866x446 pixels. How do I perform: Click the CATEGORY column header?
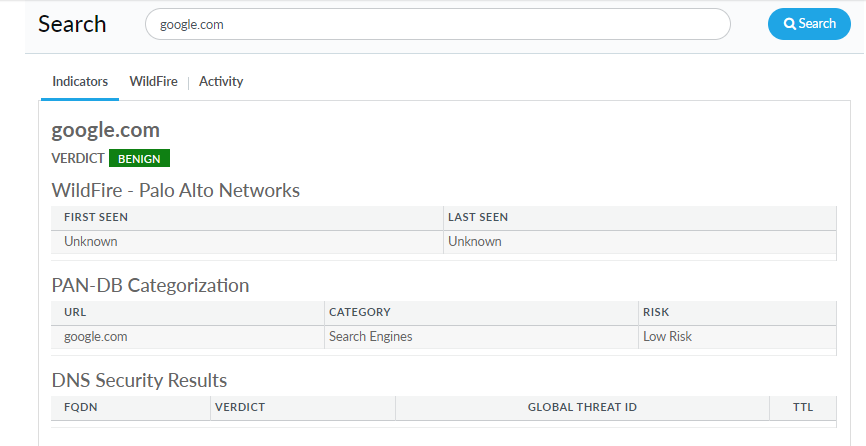click(359, 312)
